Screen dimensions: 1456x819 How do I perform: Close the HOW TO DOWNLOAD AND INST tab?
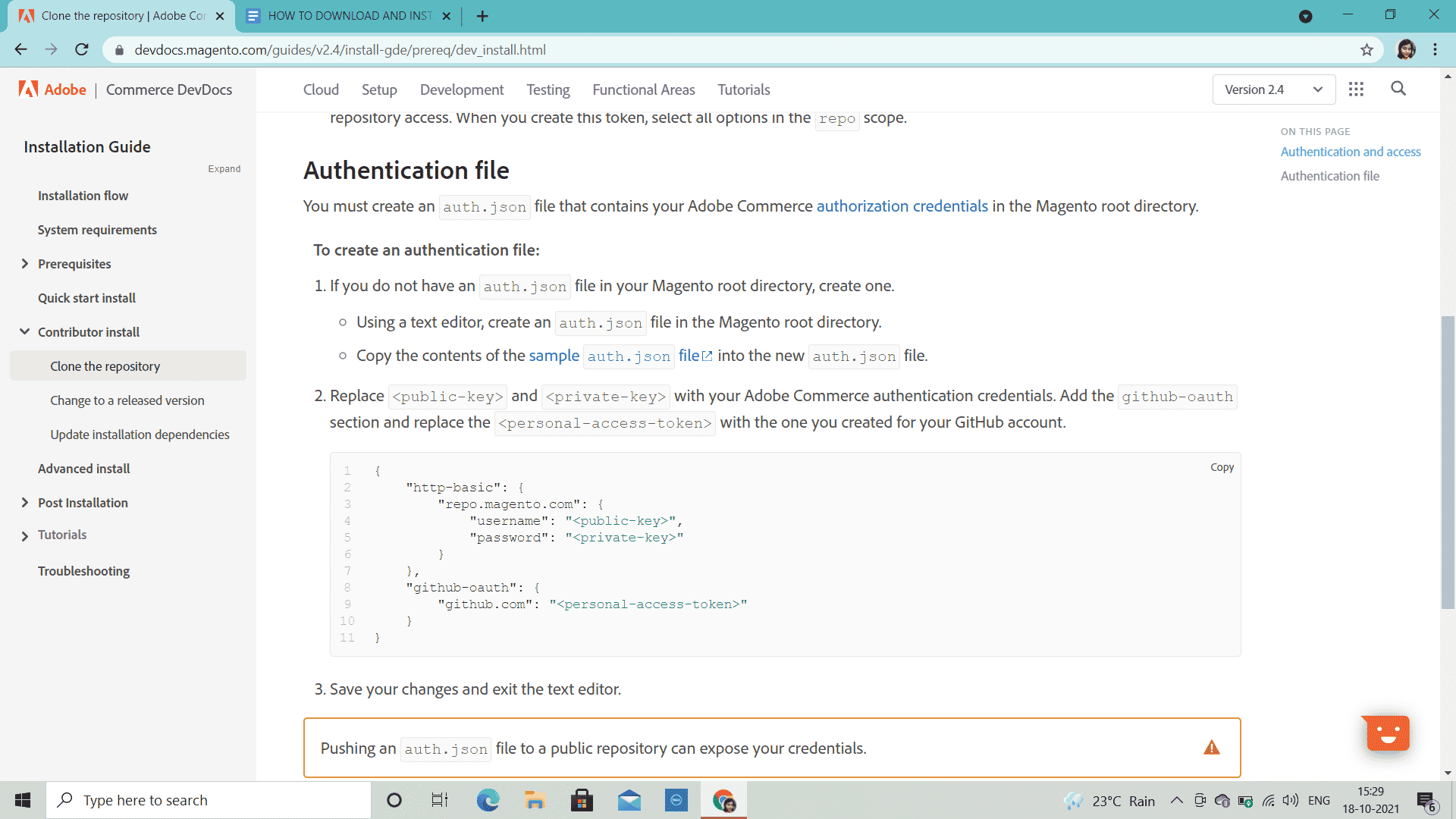(x=446, y=16)
